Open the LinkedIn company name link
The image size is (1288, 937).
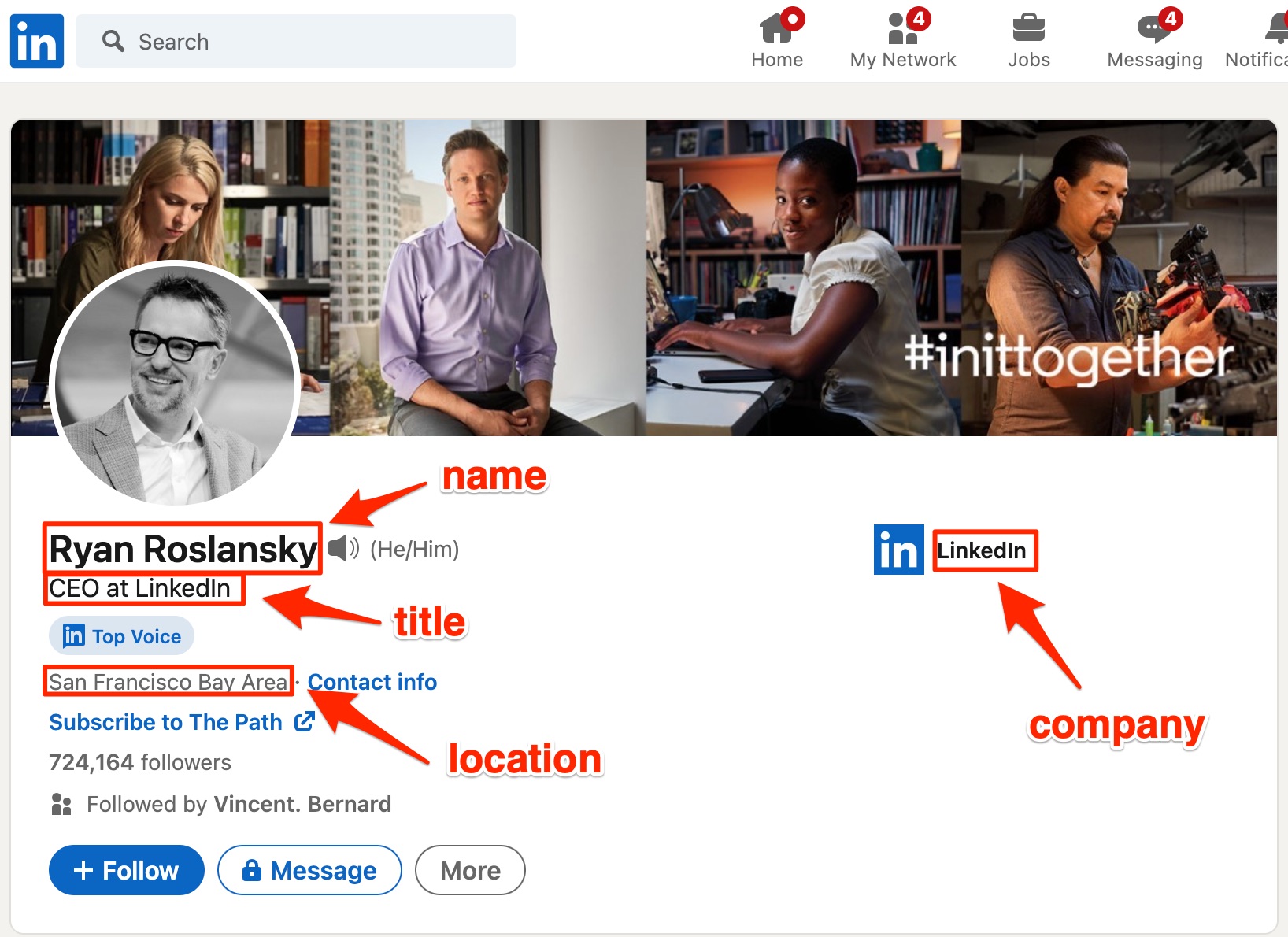tap(982, 550)
